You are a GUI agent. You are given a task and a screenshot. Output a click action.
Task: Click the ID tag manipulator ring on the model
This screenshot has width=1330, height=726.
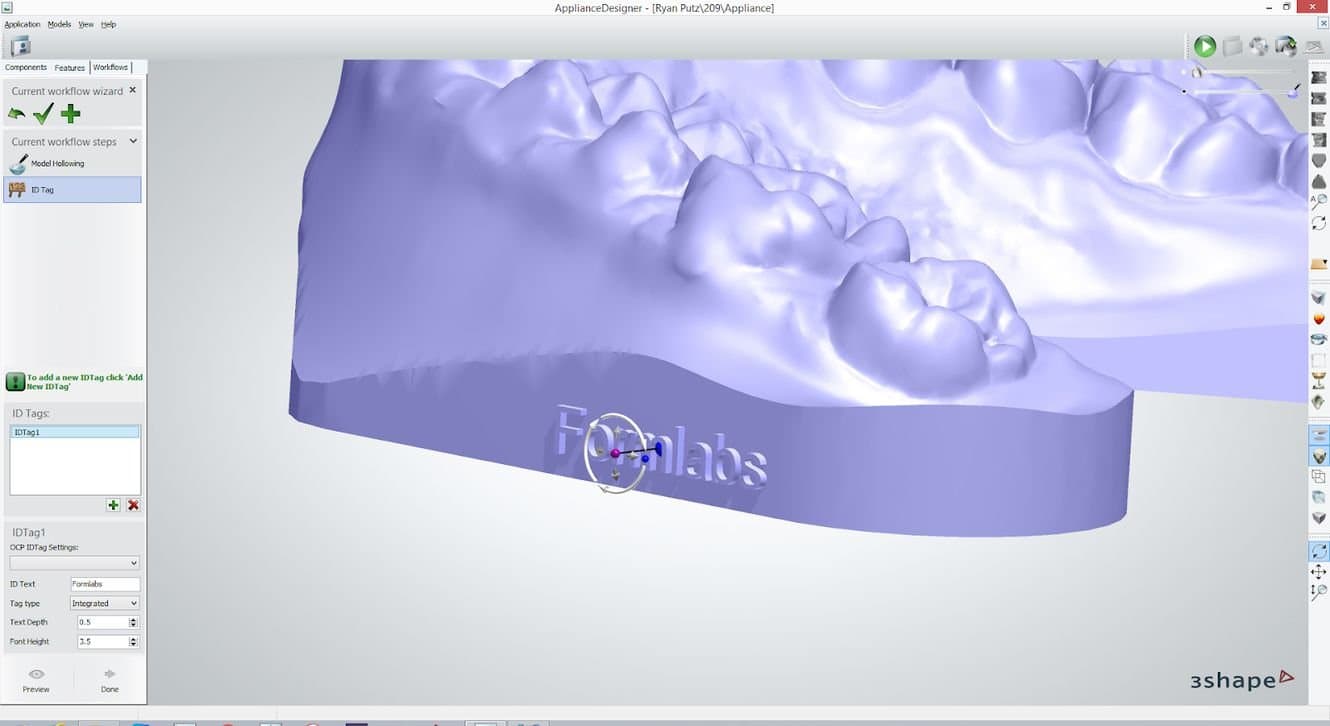tap(616, 453)
